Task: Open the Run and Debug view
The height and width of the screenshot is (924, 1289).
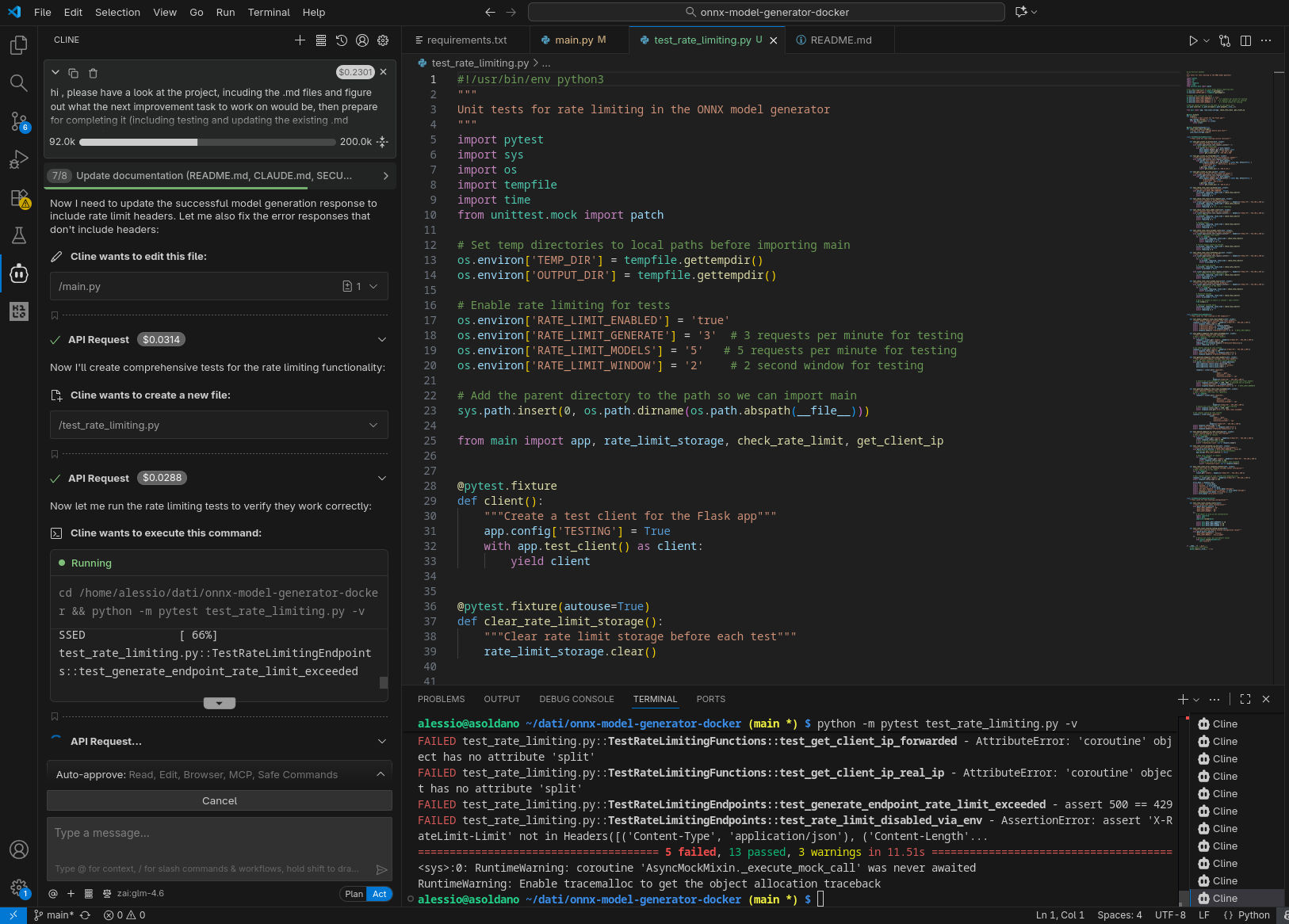Action: point(19,160)
